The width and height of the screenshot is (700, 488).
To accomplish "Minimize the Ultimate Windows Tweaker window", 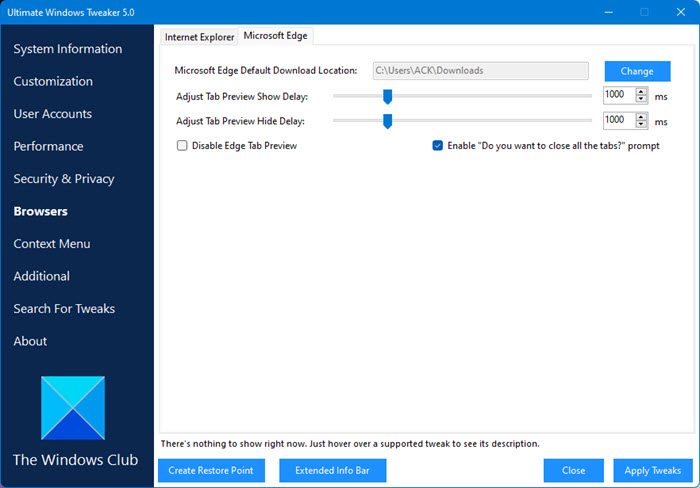I will click(x=607, y=12).
